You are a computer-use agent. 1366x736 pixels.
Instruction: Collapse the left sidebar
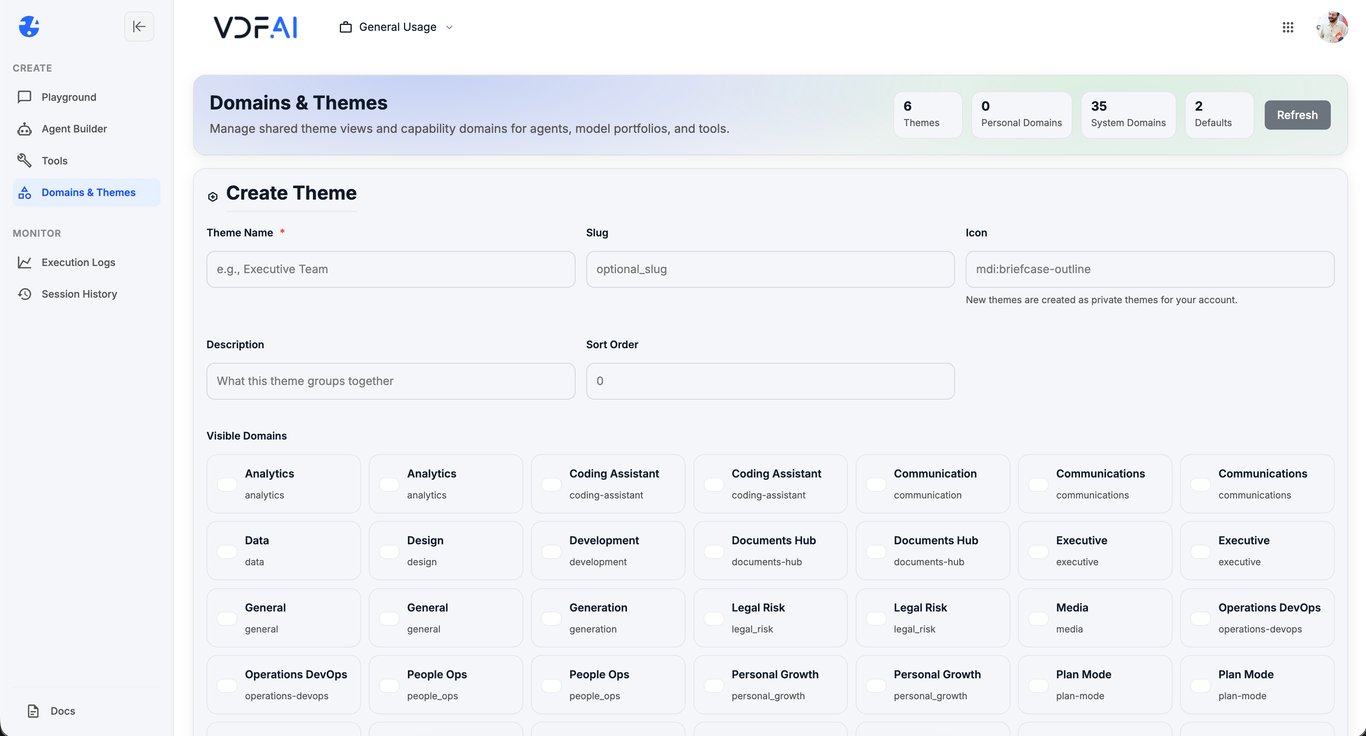pos(138,26)
